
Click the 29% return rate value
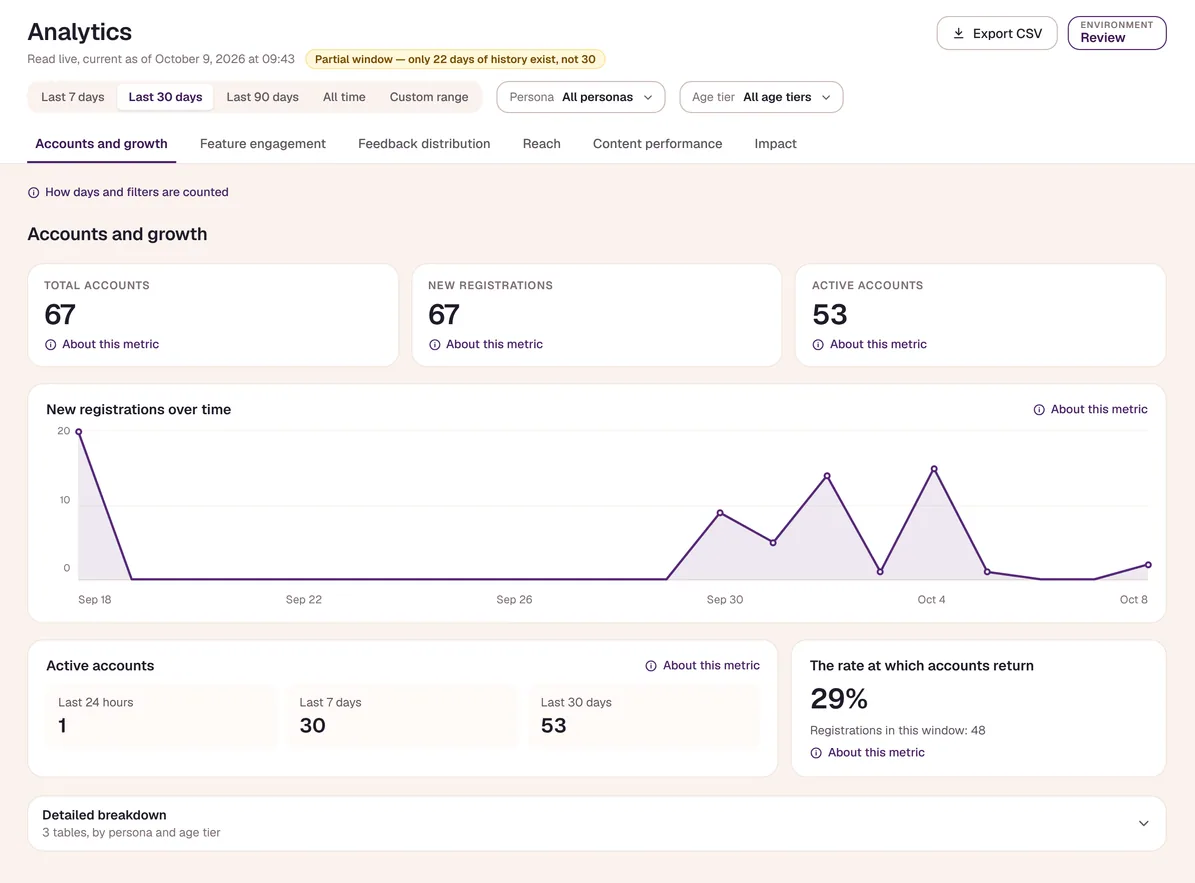coord(838,699)
